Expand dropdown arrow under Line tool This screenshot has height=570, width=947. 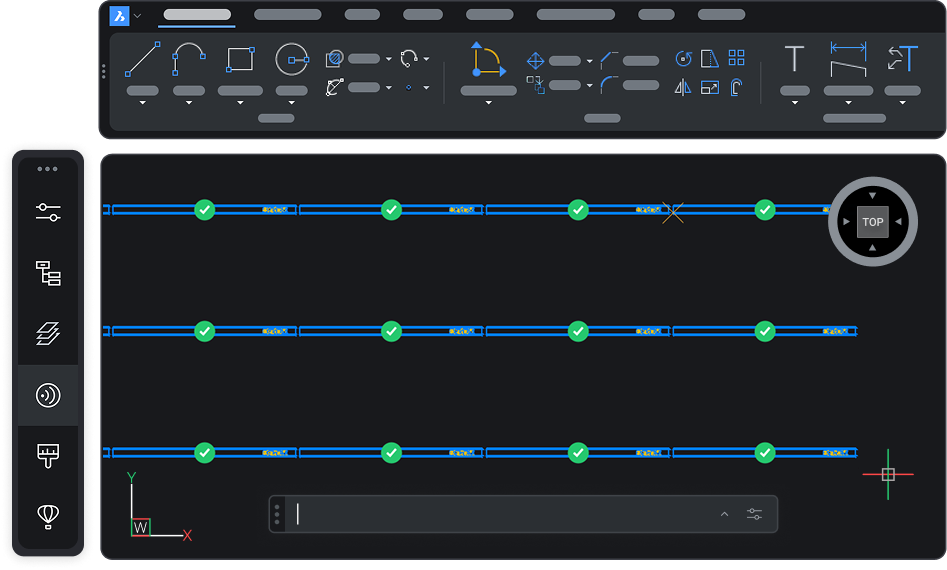(143, 103)
